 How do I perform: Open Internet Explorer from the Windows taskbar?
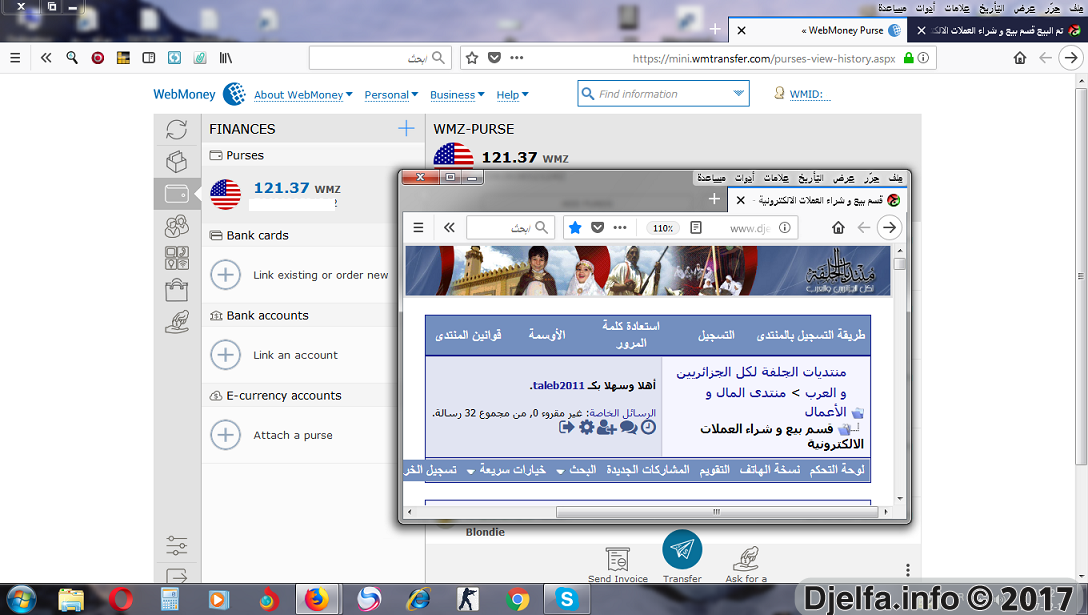(x=418, y=599)
